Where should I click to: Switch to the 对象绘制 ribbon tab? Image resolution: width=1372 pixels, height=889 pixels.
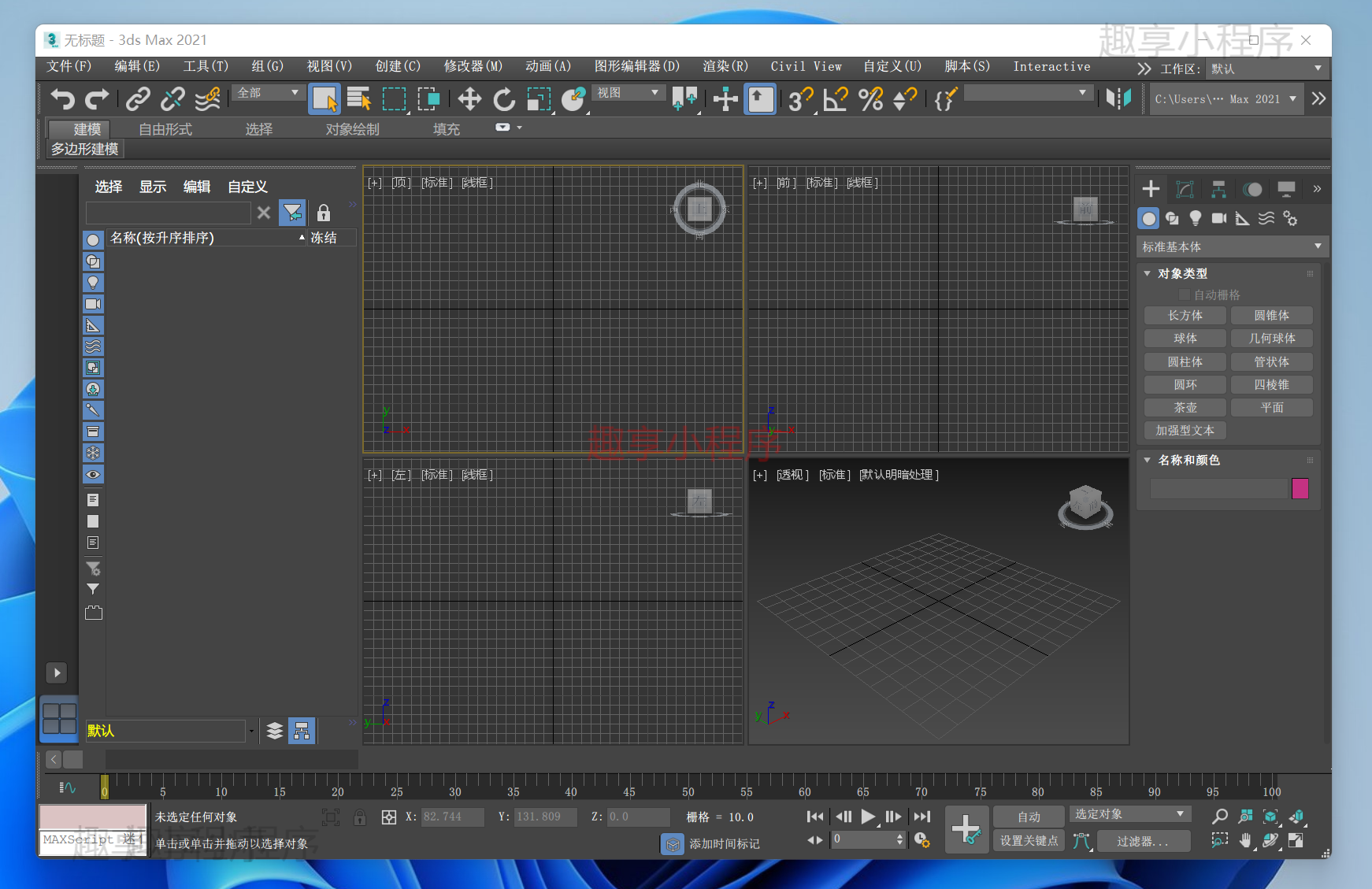[x=353, y=129]
